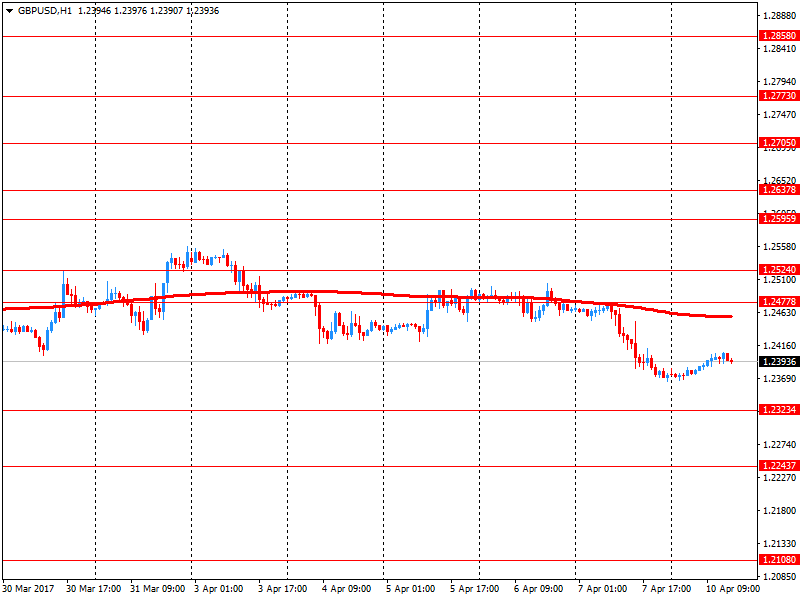Click price scale value 1.20850
This screenshot has height=600, width=800.
779,577
